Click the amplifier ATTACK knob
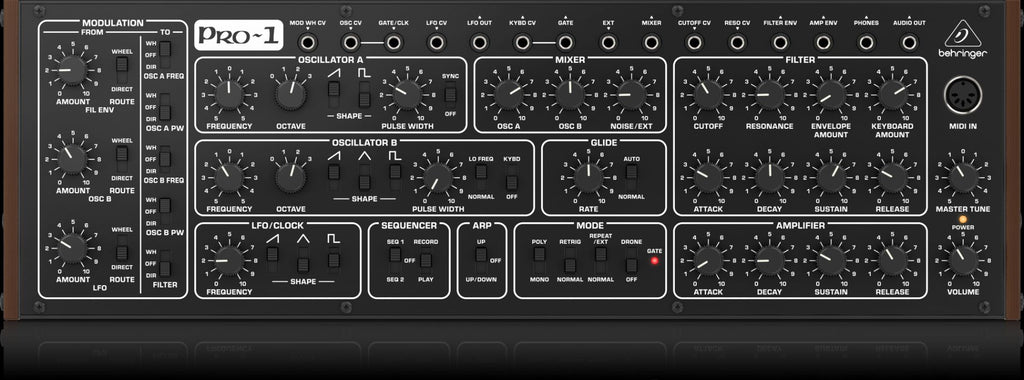The width and height of the screenshot is (1024, 380). 709,261
